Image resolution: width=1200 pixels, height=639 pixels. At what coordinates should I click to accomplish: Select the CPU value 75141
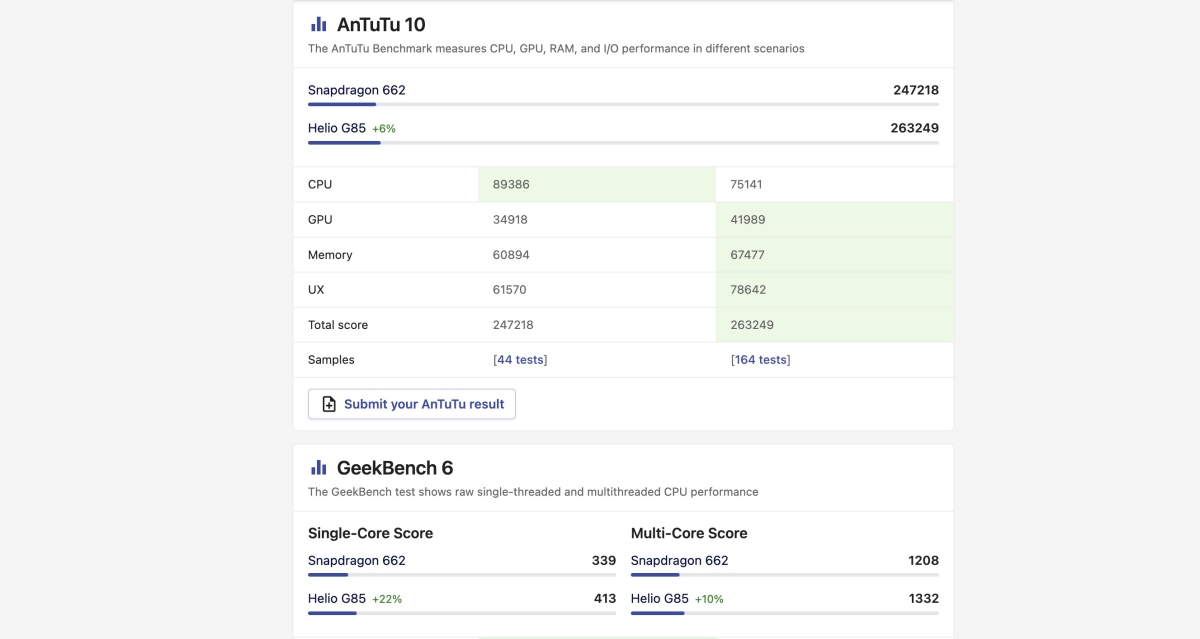click(747, 185)
